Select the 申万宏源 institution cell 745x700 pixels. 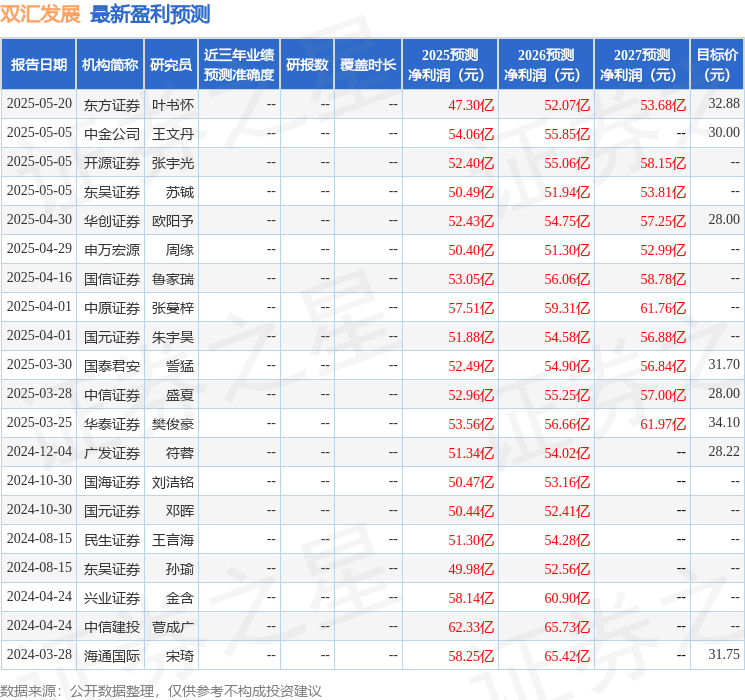point(112,250)
